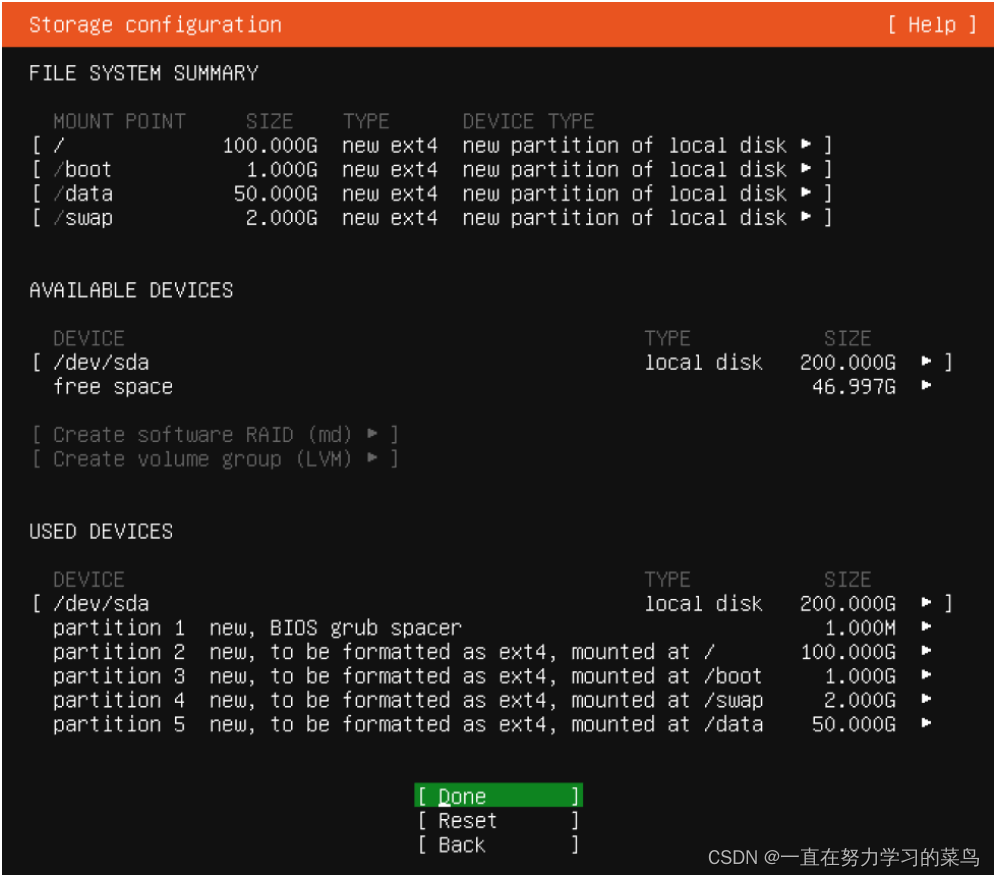Image resolution: width=996 pixels, height=877 pixels.
Task: Expand arrow beside free space 46.997G
Action: (926, 385)
